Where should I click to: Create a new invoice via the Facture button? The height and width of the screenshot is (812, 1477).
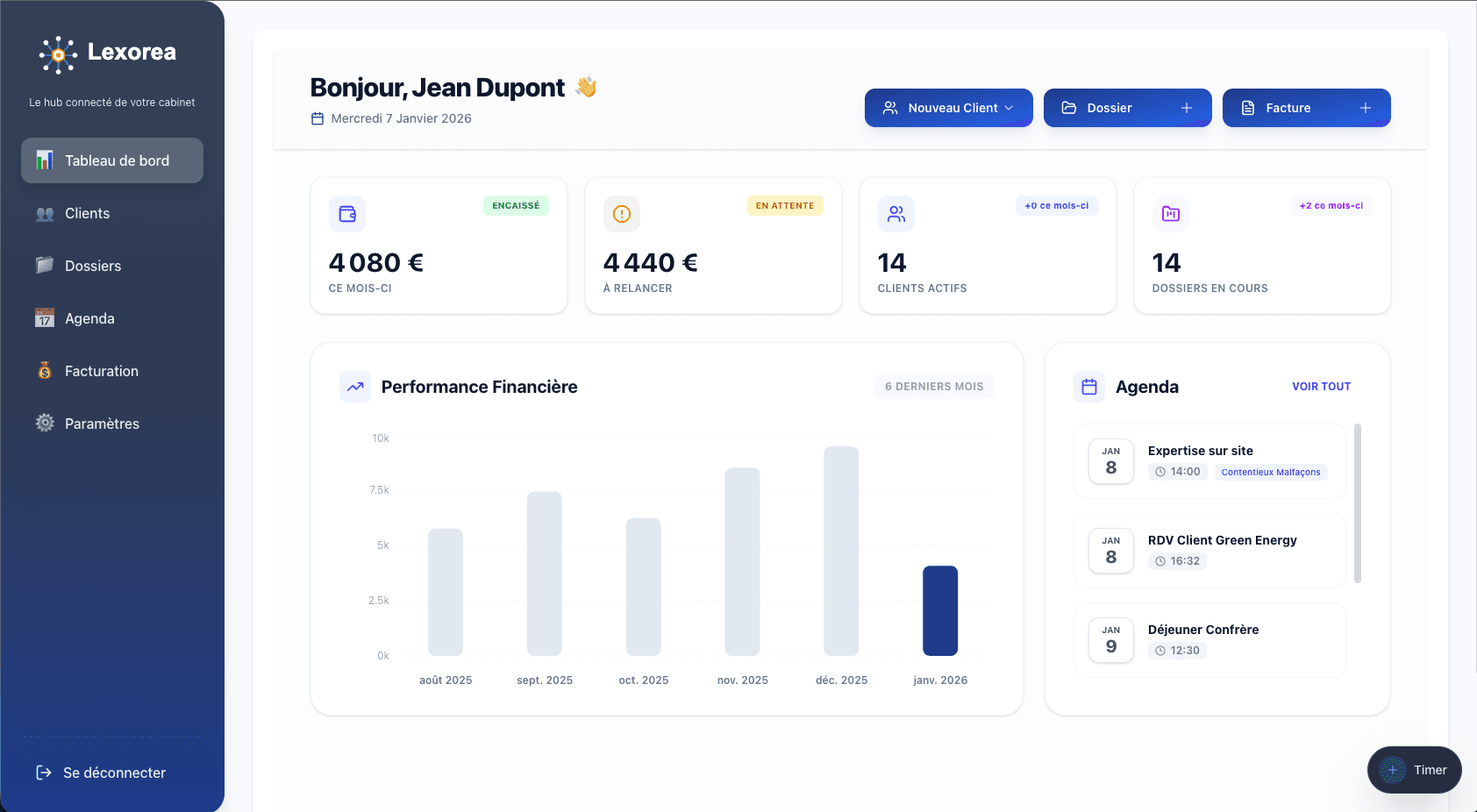[x=1306, y=107]
